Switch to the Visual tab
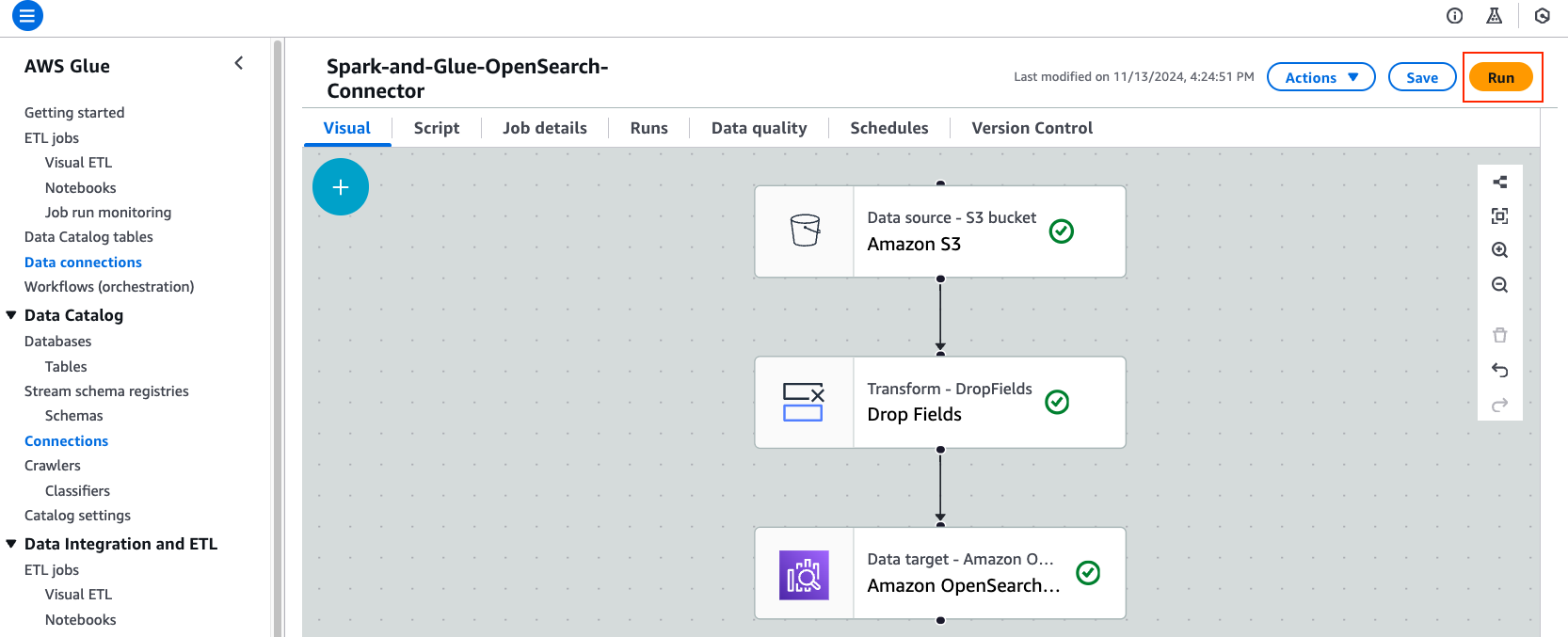 (347, 128)
